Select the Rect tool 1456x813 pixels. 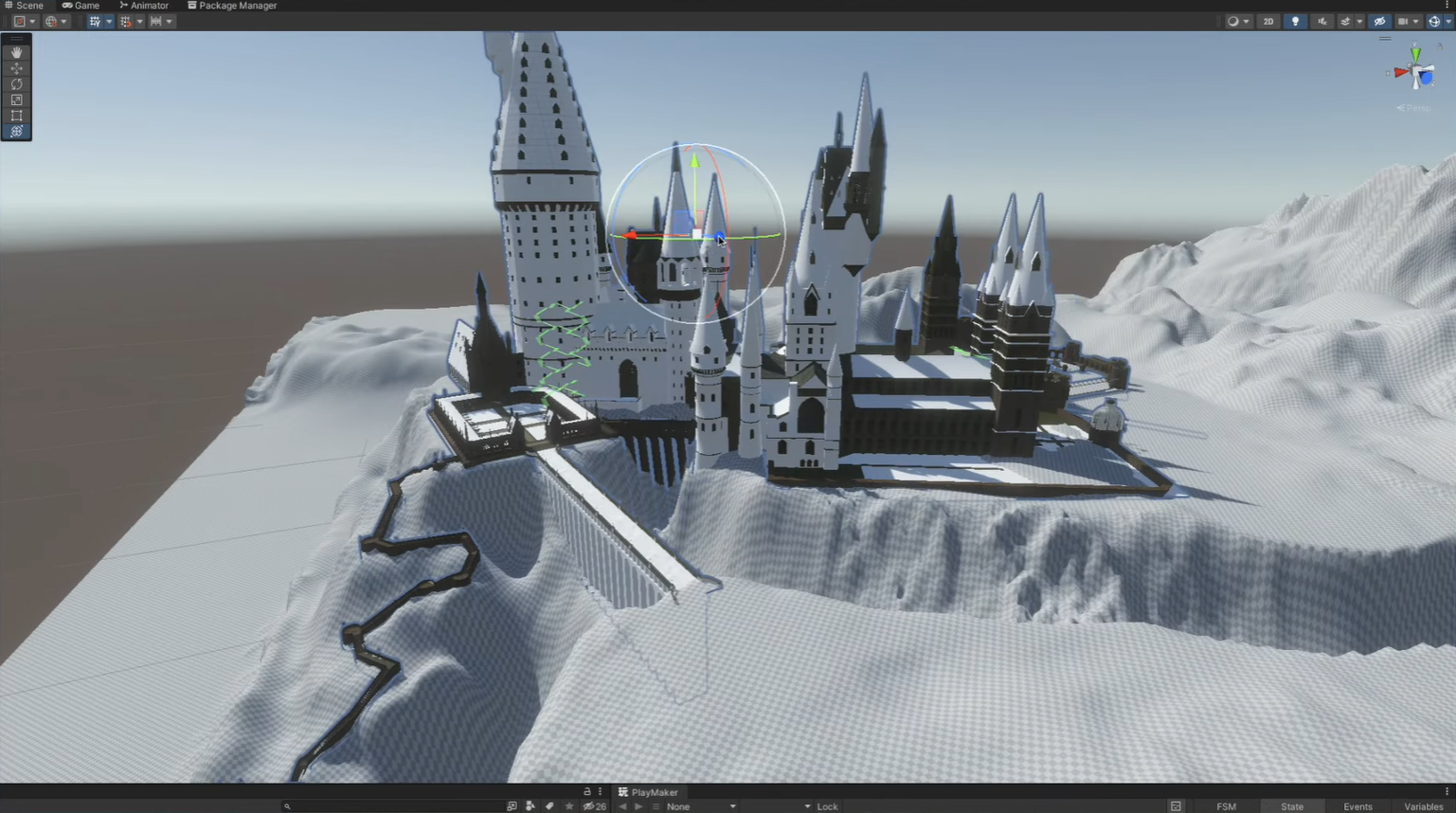click(x=16, y=116)
